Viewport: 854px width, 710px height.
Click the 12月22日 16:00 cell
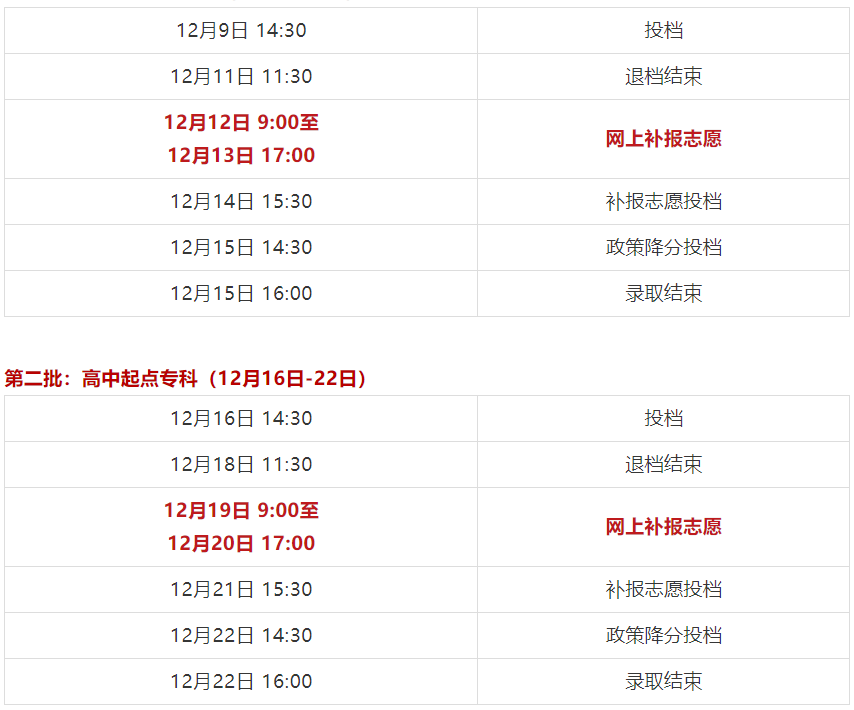pyautogui.click(x=241, y=681)
